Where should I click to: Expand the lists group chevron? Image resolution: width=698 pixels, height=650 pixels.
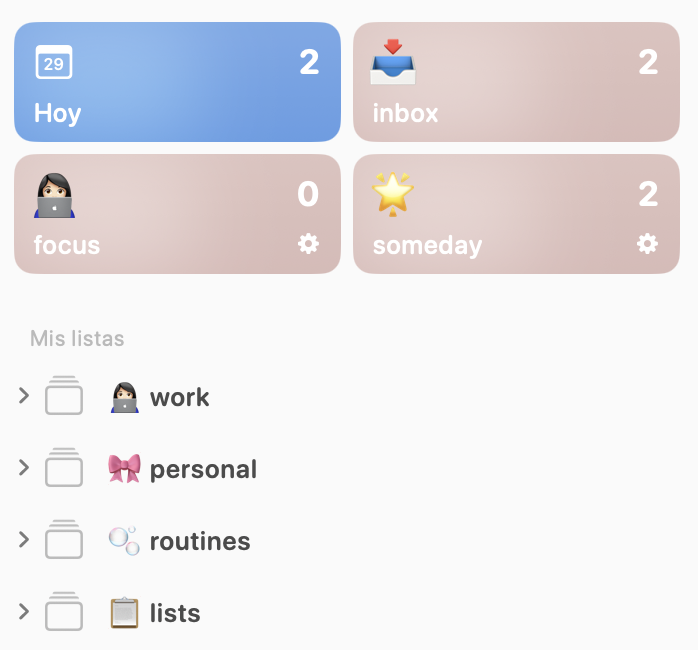pos(24,612)
